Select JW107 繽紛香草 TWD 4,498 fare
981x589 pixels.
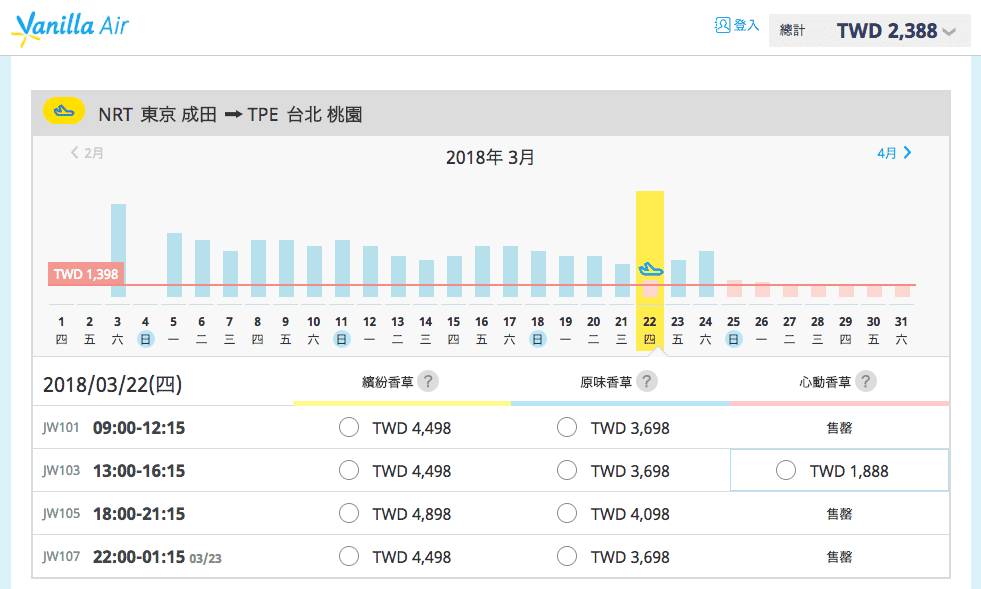point(348,556)
